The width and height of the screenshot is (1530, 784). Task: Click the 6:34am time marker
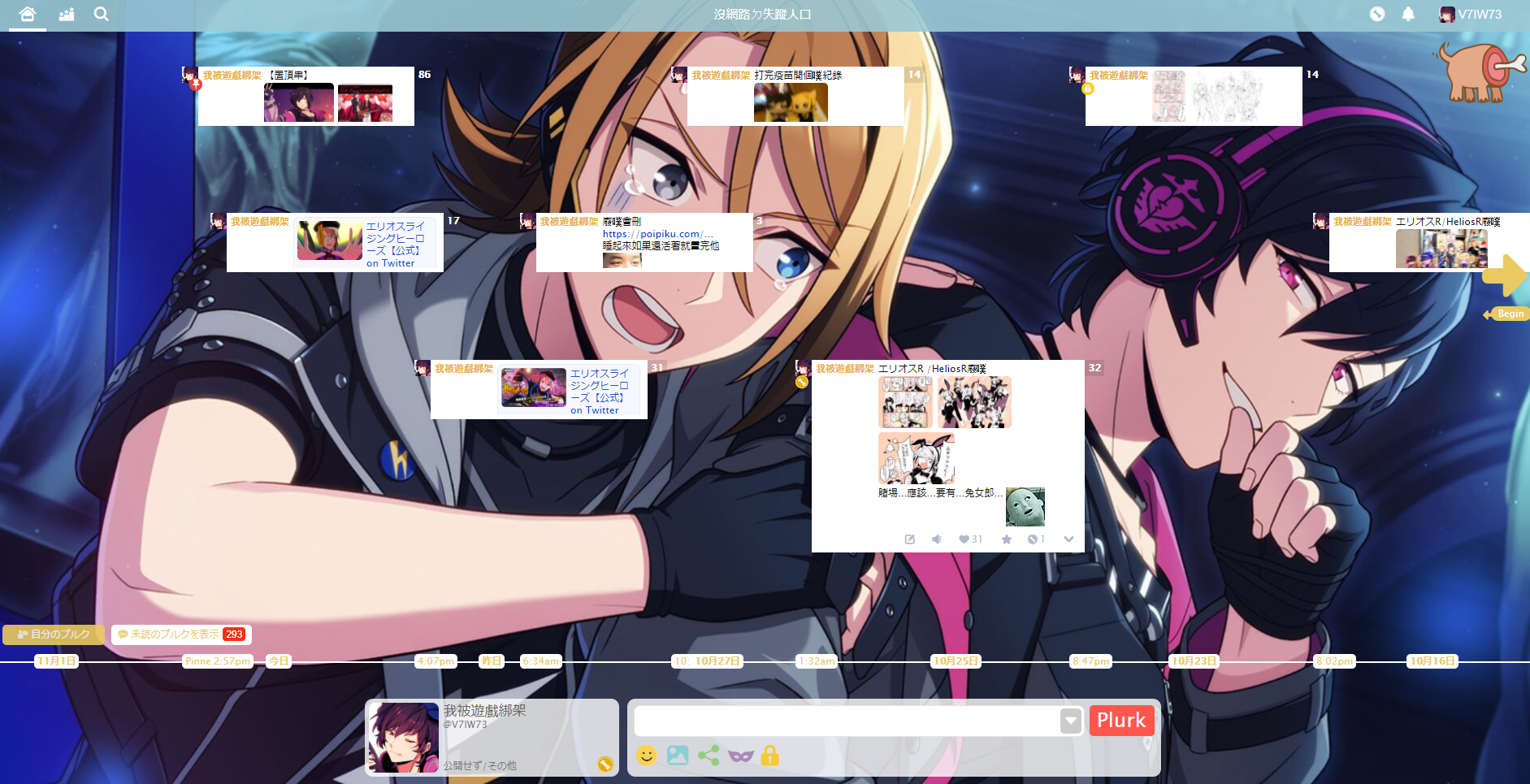(540, 661)
